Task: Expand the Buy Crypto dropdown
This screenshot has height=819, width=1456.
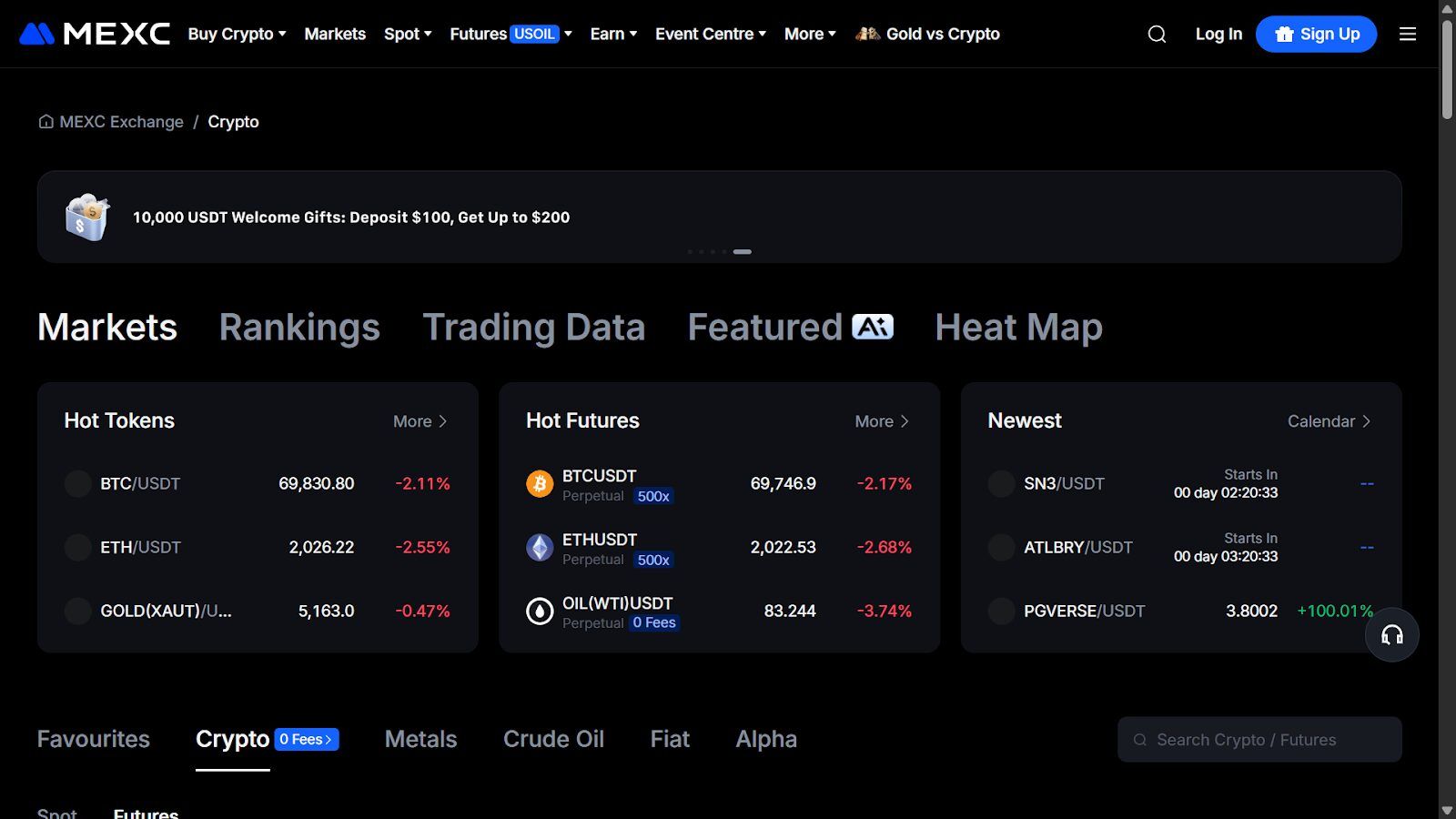Action: point(237,34)
